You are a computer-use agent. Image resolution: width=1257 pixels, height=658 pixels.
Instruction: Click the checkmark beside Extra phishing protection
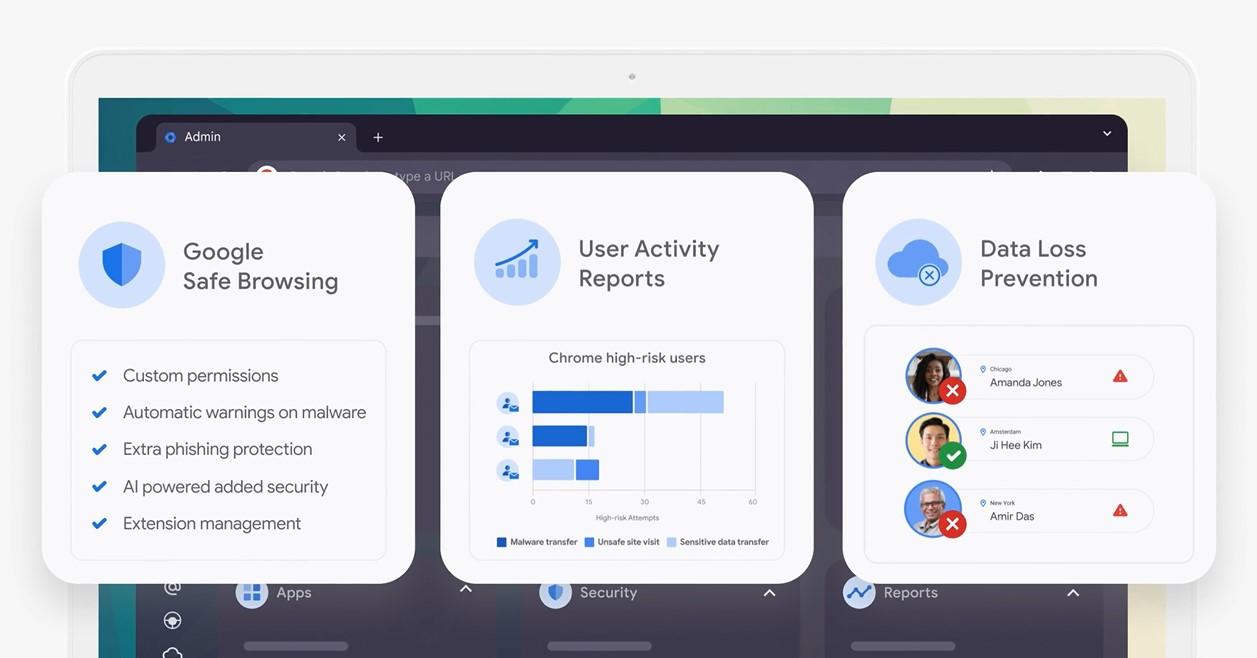[99, 449]
